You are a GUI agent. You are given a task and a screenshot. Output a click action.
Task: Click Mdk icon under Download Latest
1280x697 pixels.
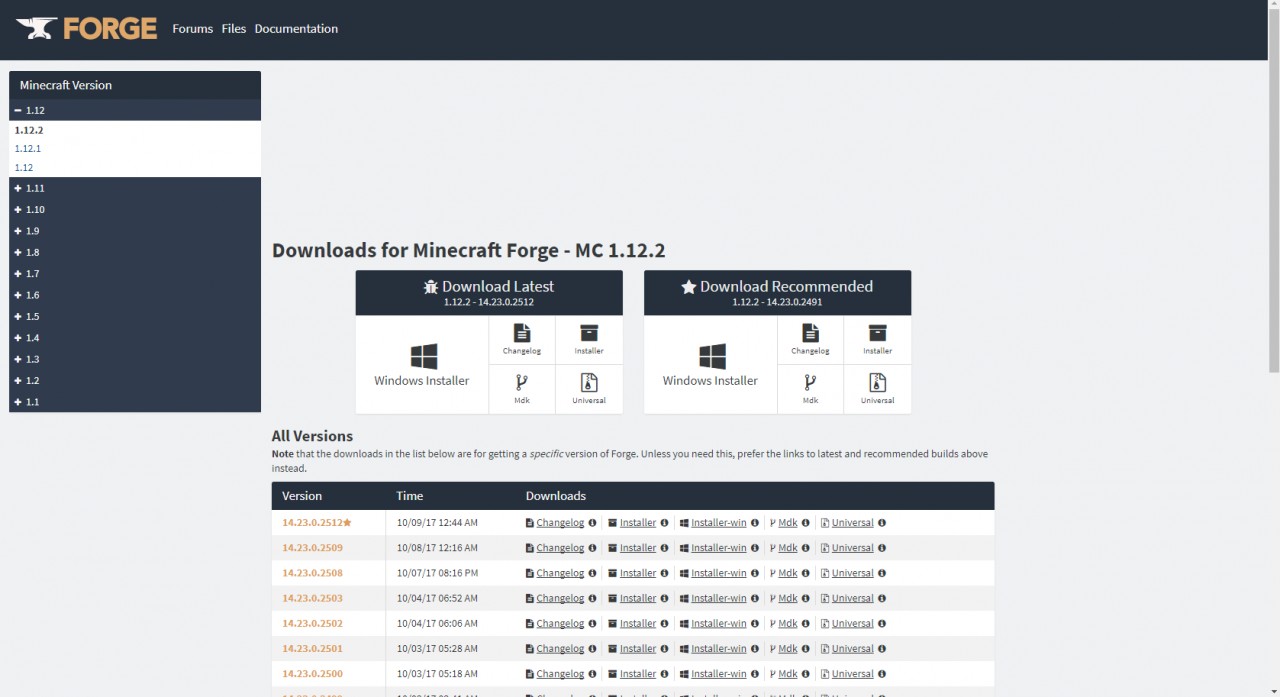521,389
